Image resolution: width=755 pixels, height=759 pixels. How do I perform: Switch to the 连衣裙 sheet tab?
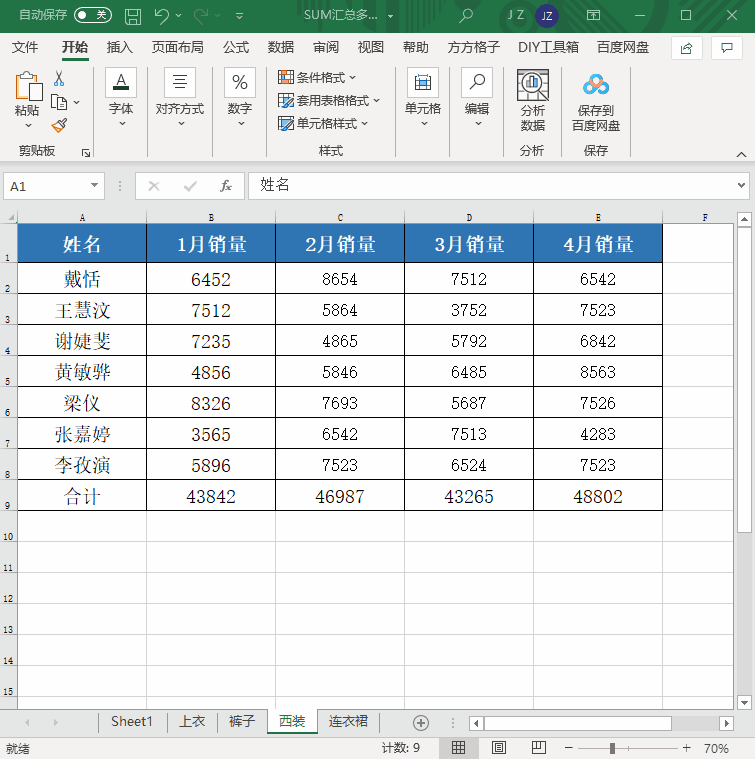(x=348, y=722)
